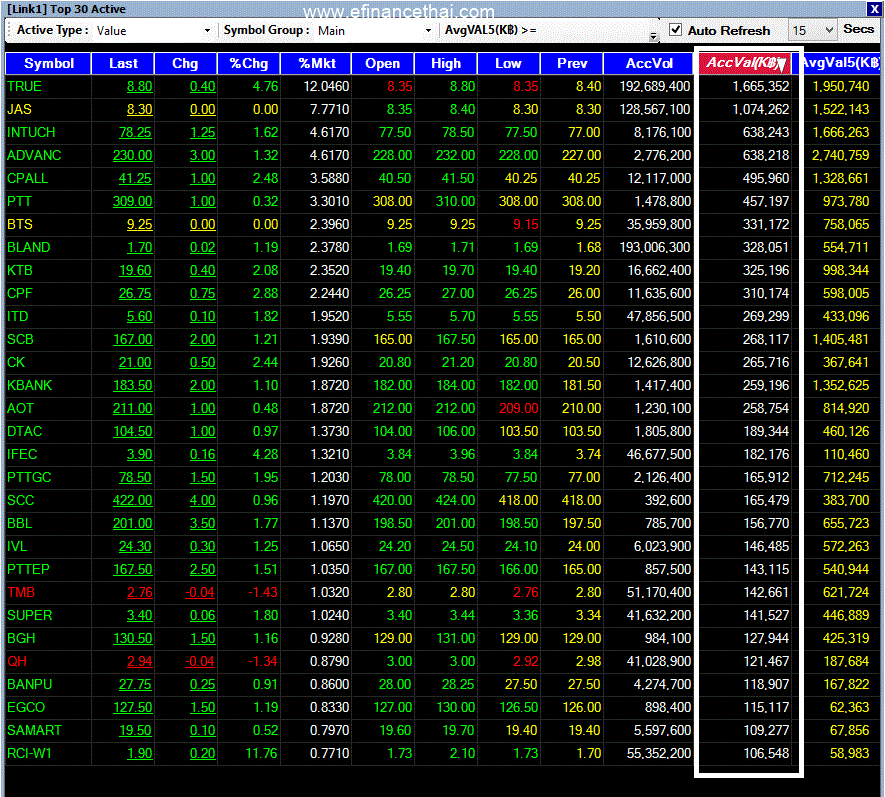Sort by the Prev column header
Image resolution: width=885 pixels, height=797 pixels.
click(571, 63)
